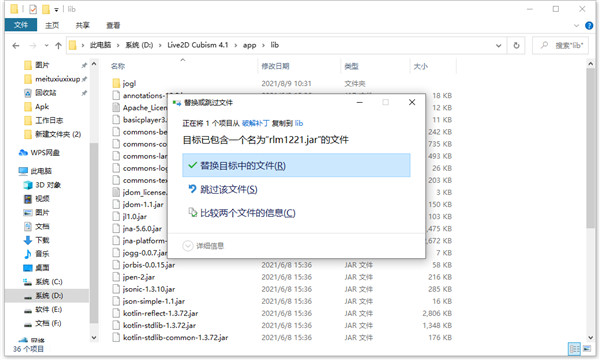Open 桌面 in the navigation pane
This screenshot has height=360, width=600.
[42, 267]
